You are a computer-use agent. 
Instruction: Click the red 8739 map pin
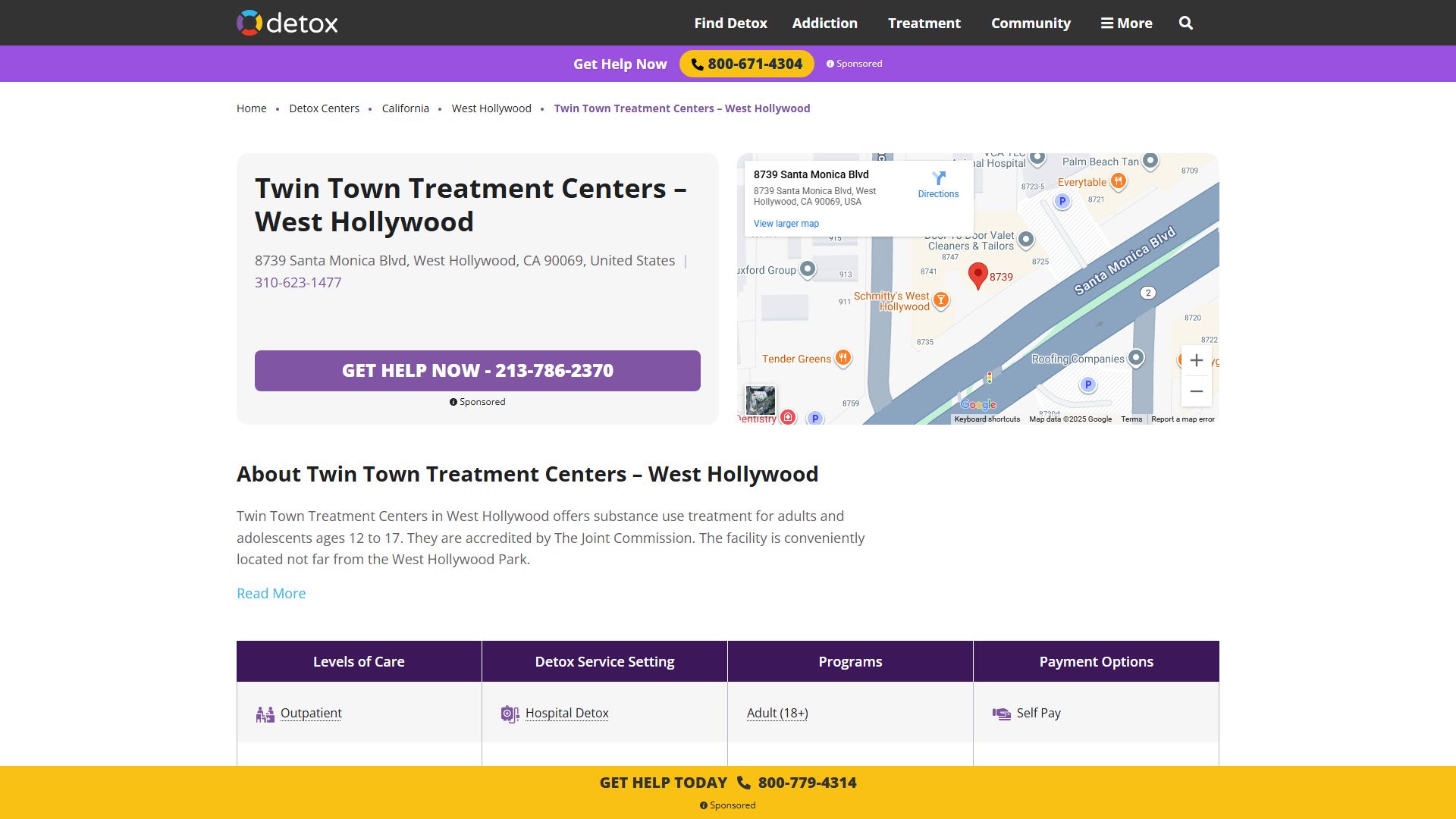(978, 276)
